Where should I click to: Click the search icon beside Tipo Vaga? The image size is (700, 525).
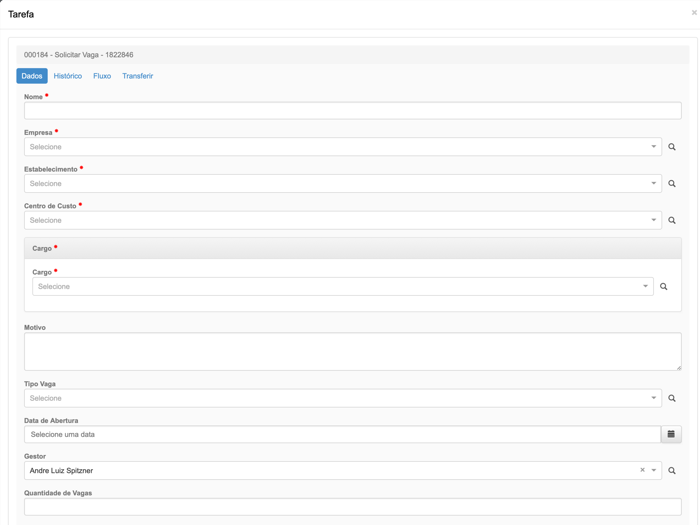click(x=671, y=398)
